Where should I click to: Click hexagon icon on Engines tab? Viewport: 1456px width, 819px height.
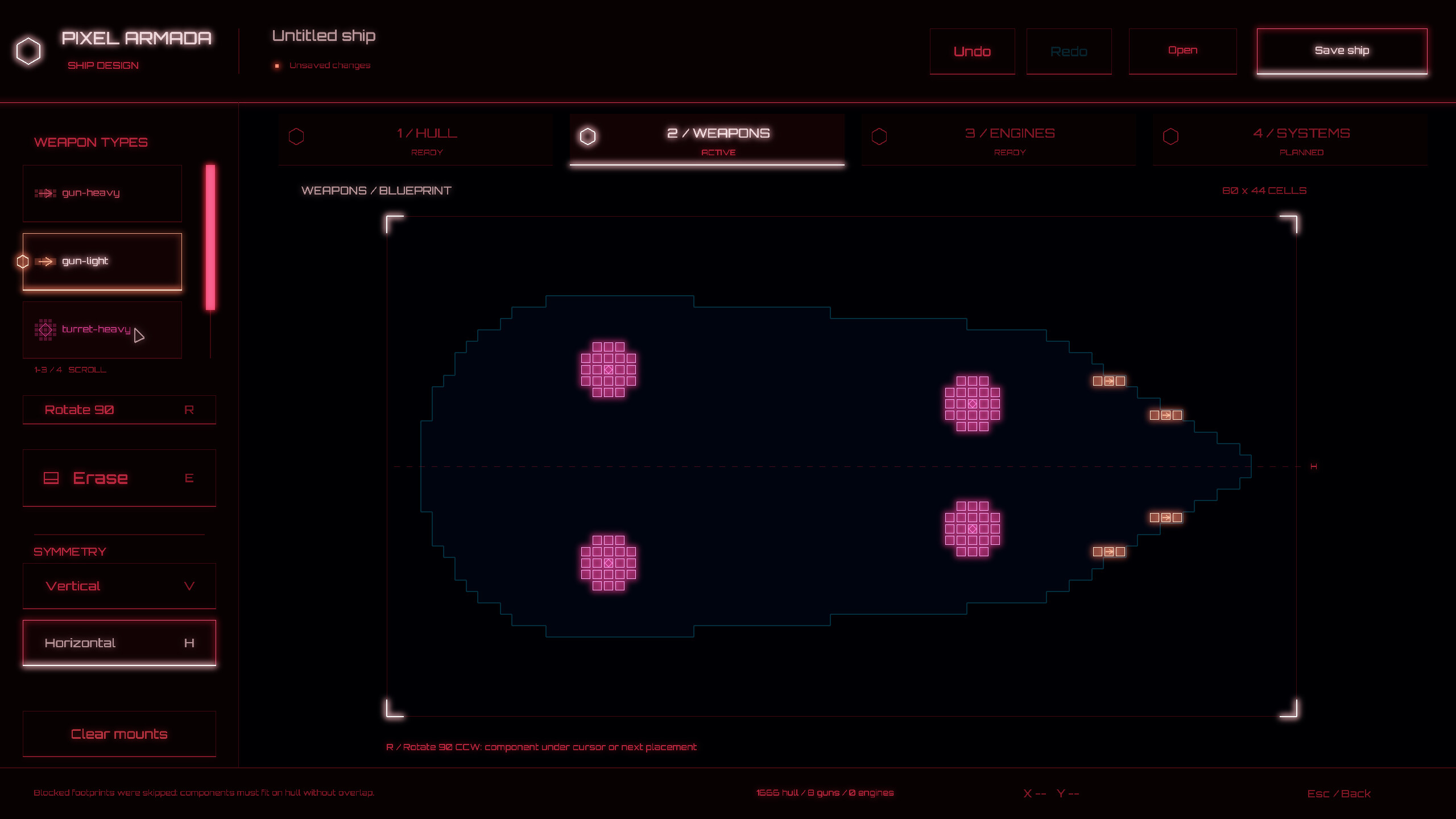(879, 136)
